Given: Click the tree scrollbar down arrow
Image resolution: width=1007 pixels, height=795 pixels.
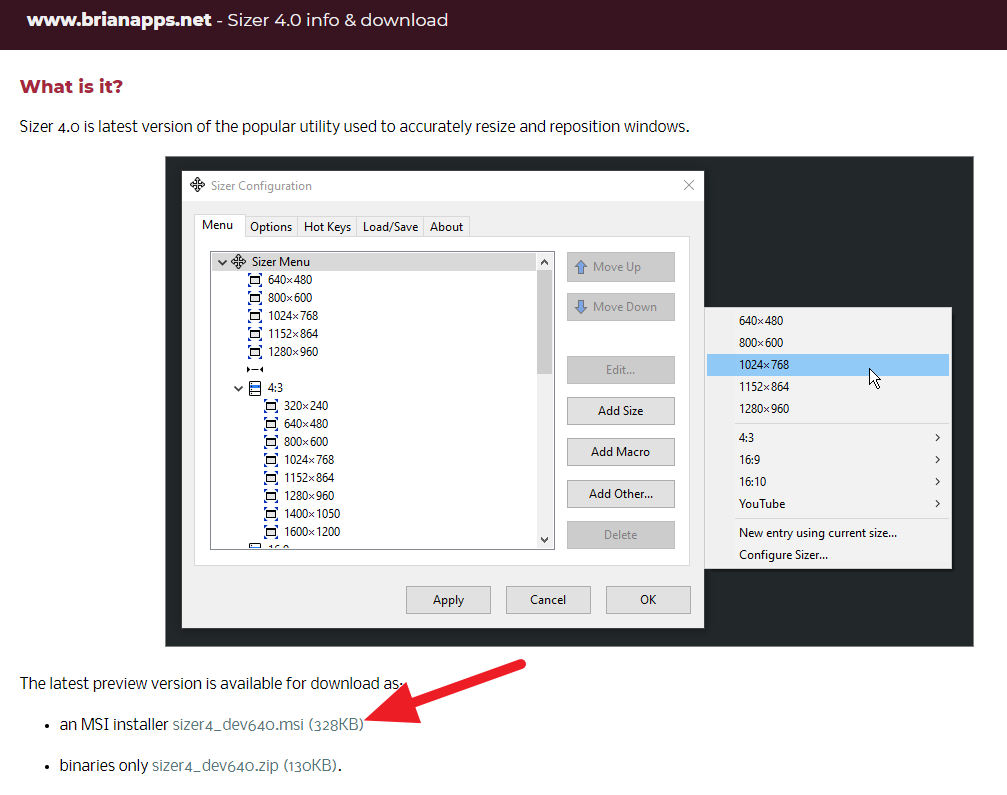Looking at the screenshot, I should pyautogui.click(x=545, y=540).
